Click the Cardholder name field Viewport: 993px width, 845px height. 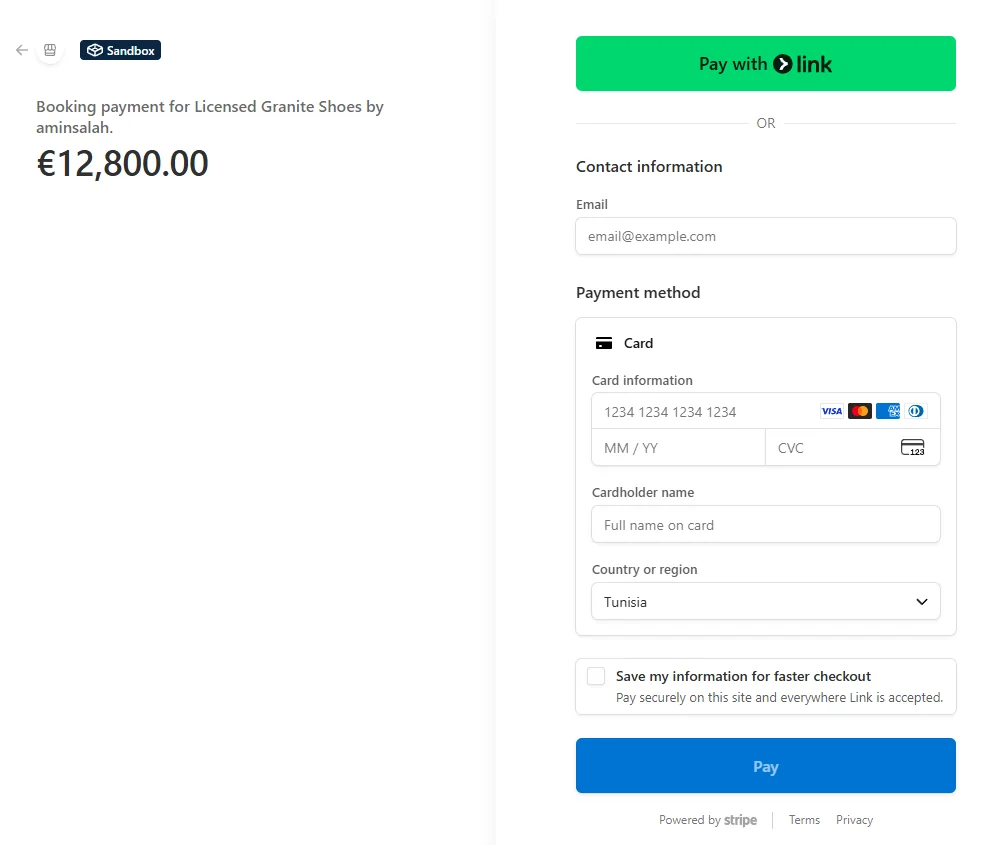pyautogui.click(x=765, y=524)
